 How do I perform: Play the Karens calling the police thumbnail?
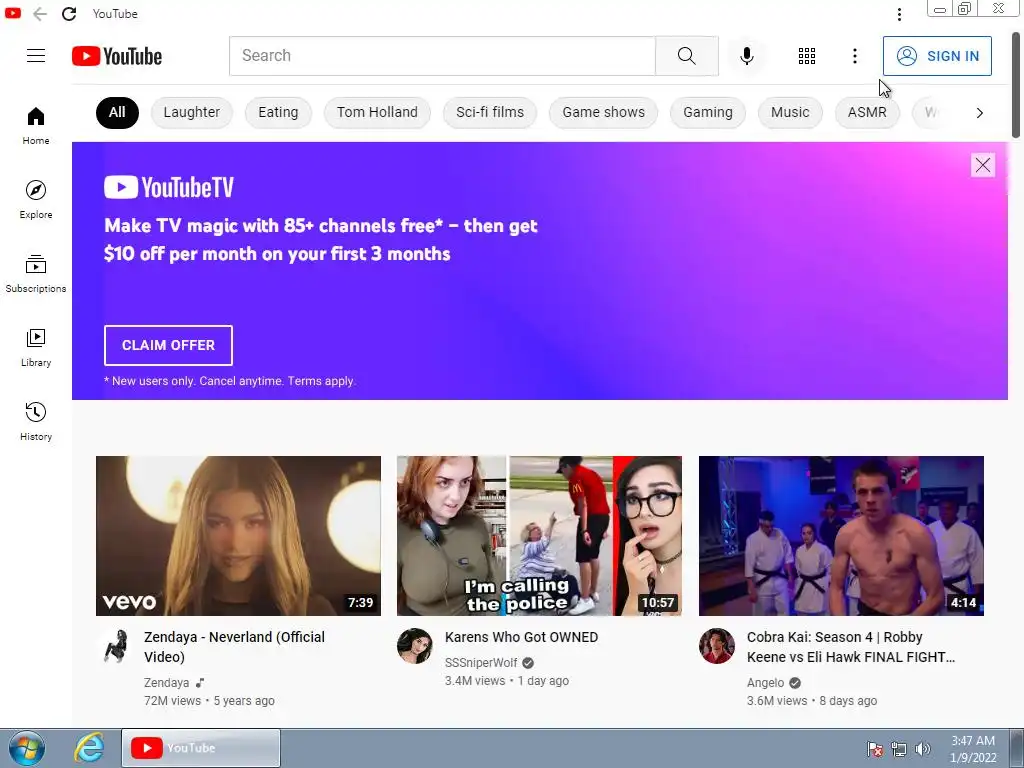[539, 536]
